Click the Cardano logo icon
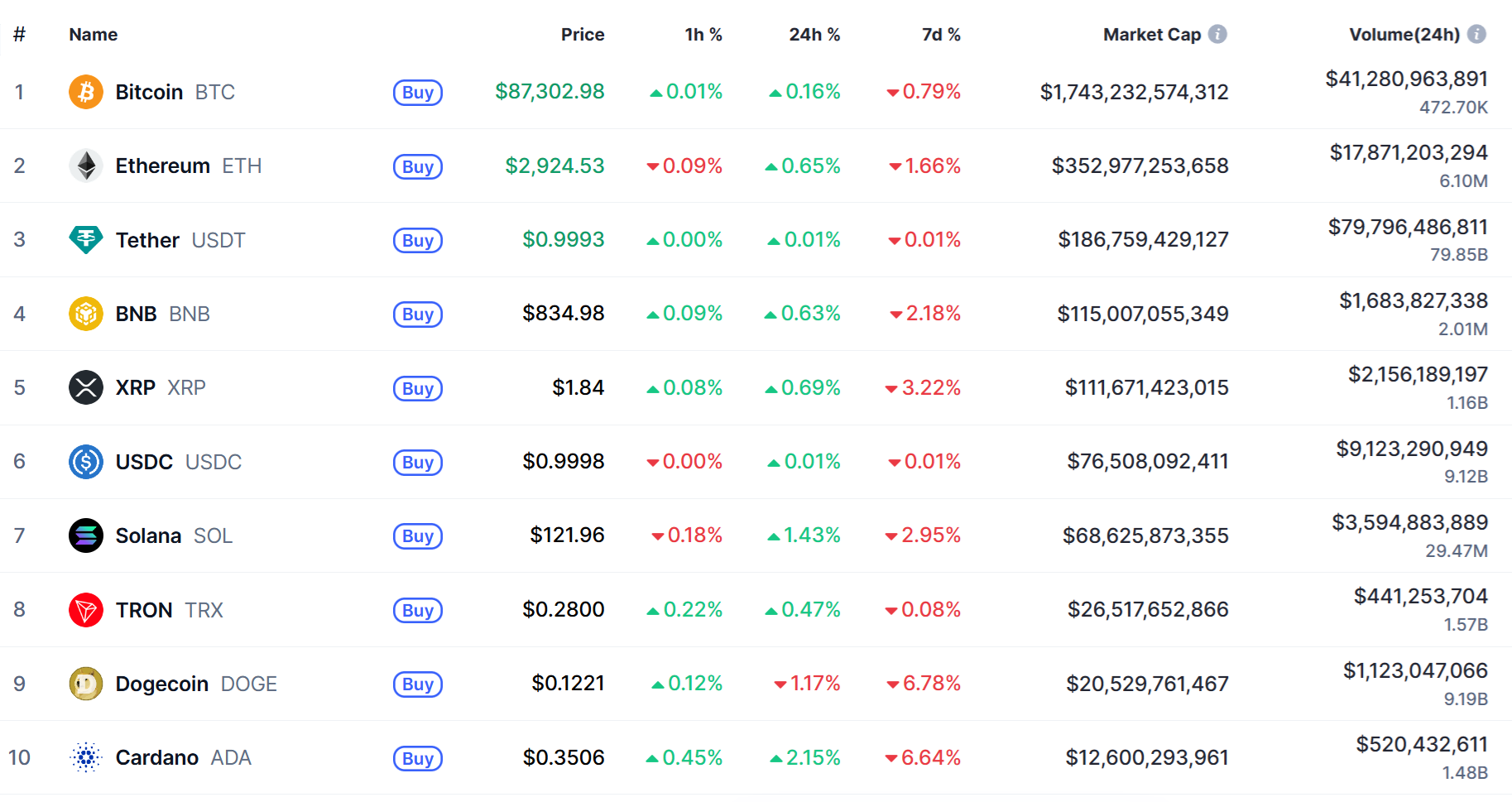1512x802 pixels. (86, 757)
